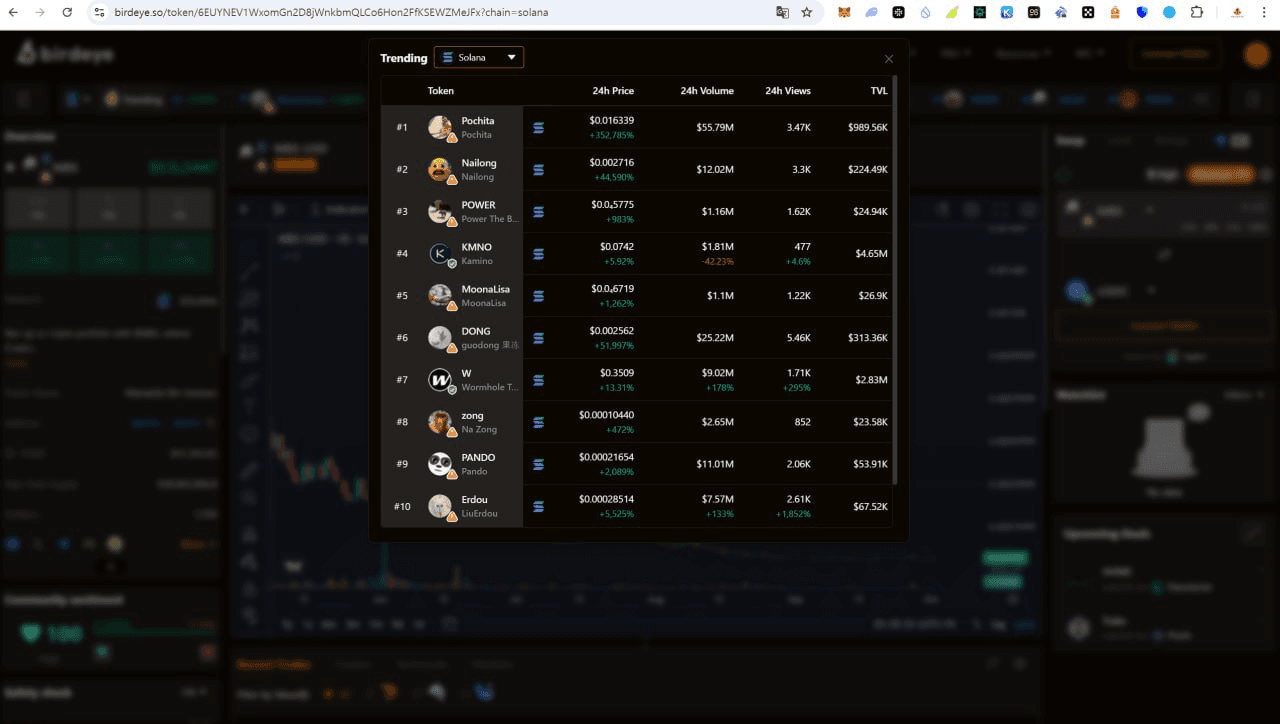Open the Pochita token name link

pos(478,121)
